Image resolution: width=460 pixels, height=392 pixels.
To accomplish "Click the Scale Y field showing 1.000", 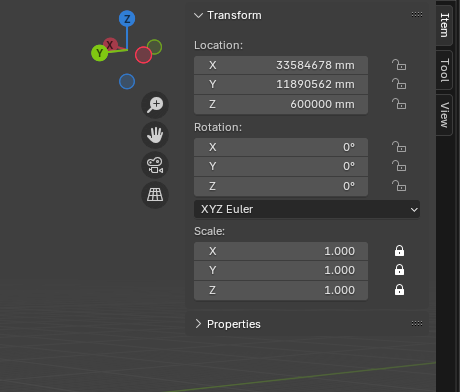I will [281, 270].
